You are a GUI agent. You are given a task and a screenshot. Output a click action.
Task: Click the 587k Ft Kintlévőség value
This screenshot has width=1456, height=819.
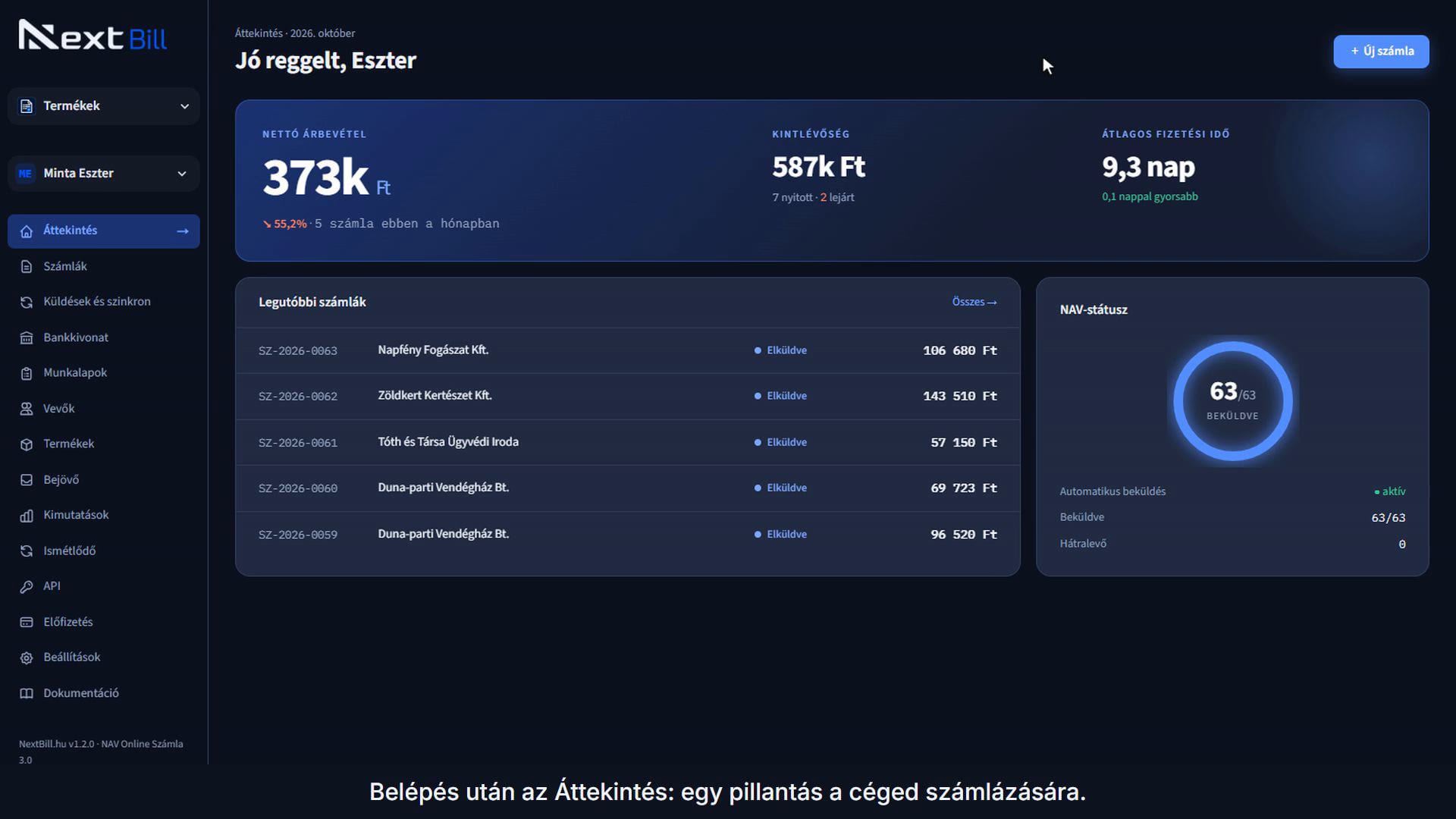818,167
